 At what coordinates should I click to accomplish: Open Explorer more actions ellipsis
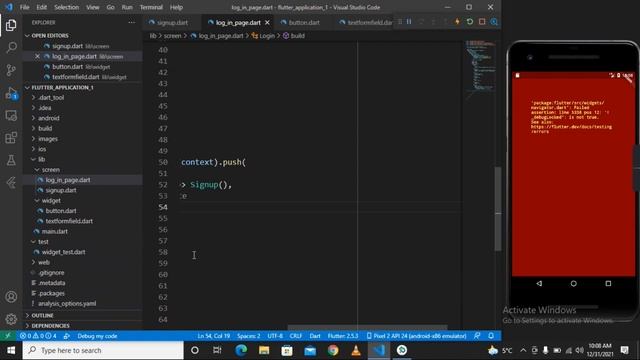(x=131, y=22)
